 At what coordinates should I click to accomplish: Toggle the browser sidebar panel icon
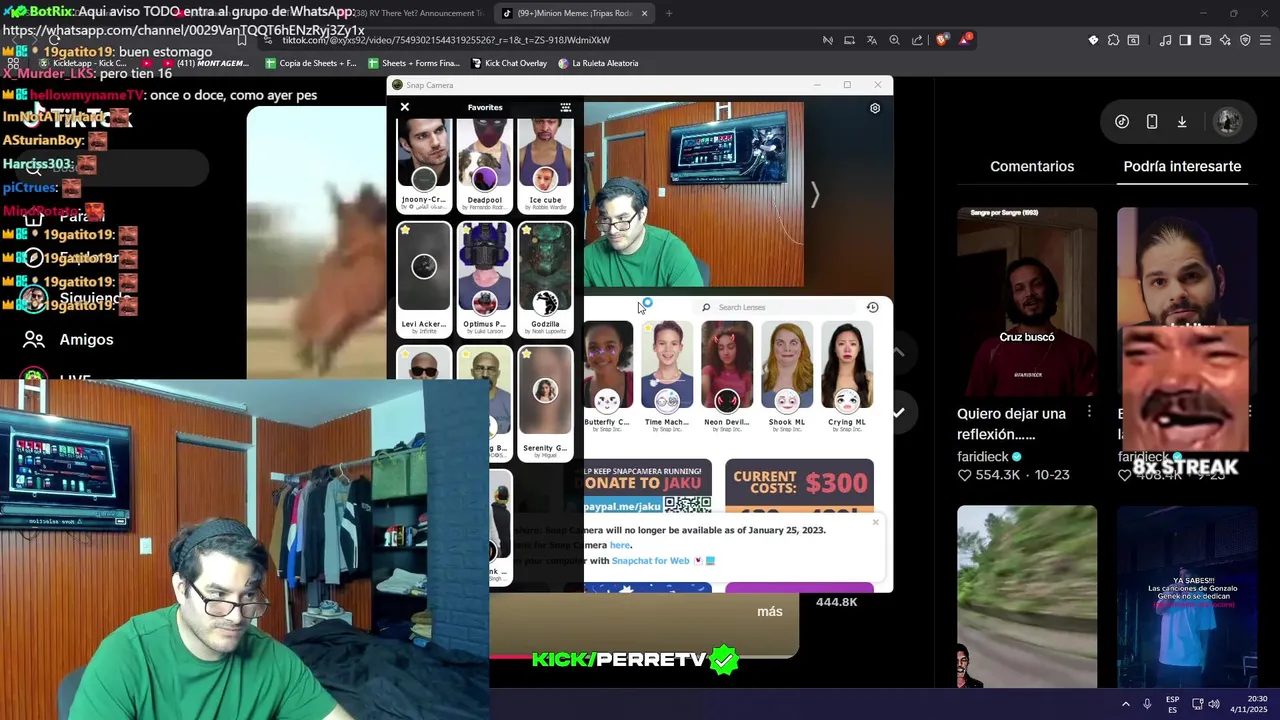(1185, 40)
